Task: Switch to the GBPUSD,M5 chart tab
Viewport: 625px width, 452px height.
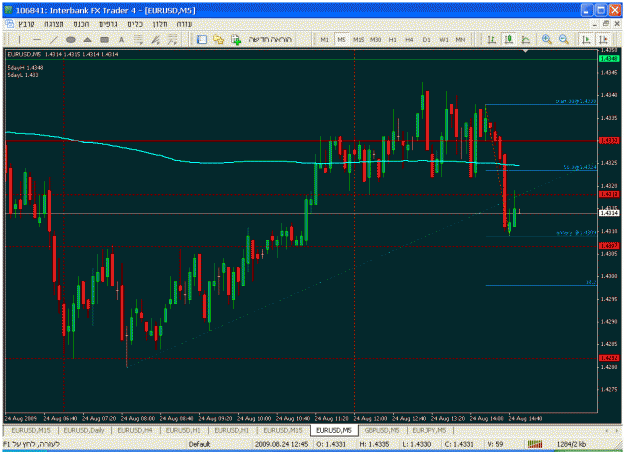Action: coord(382,430)
